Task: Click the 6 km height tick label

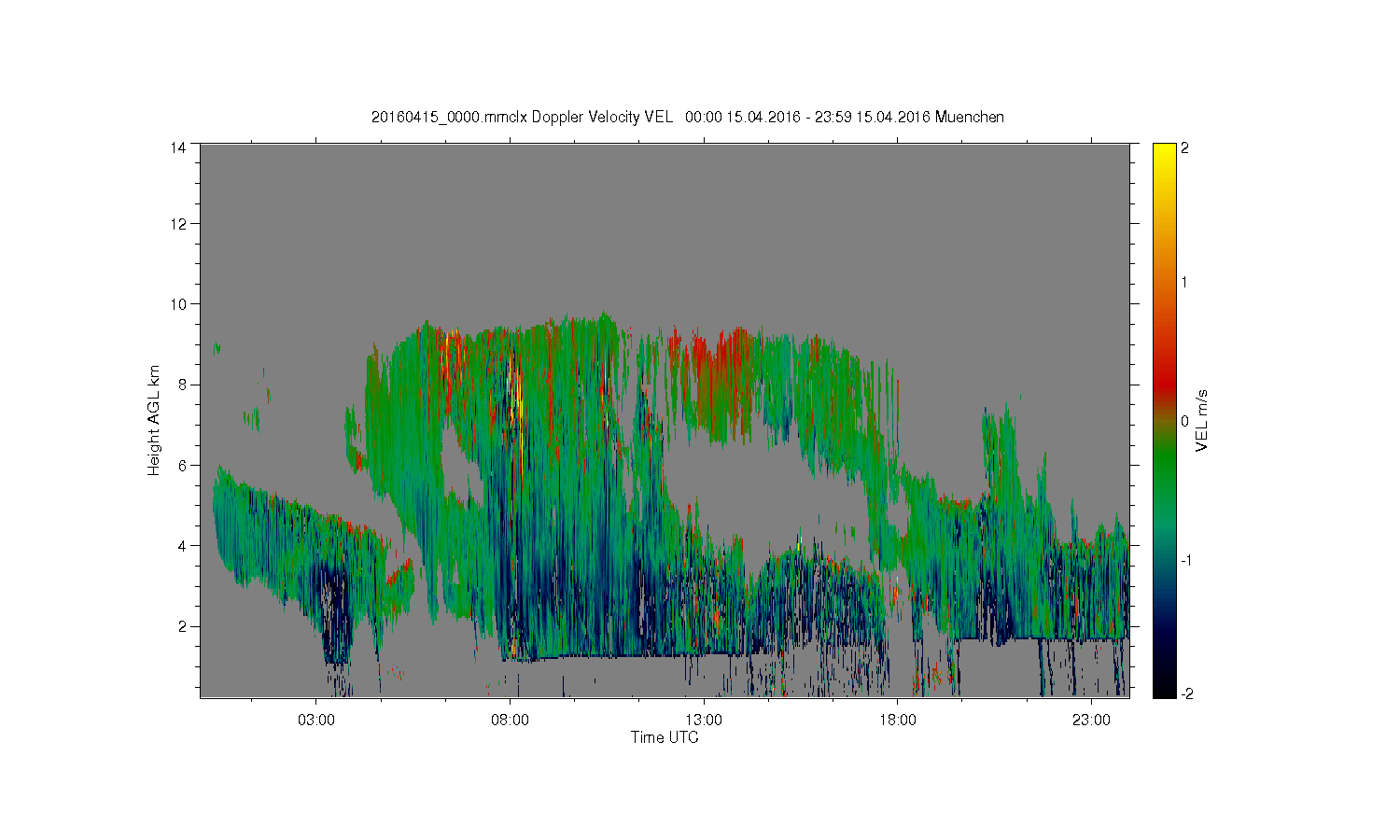Action: pyautogui.click(x=183, y=465)
